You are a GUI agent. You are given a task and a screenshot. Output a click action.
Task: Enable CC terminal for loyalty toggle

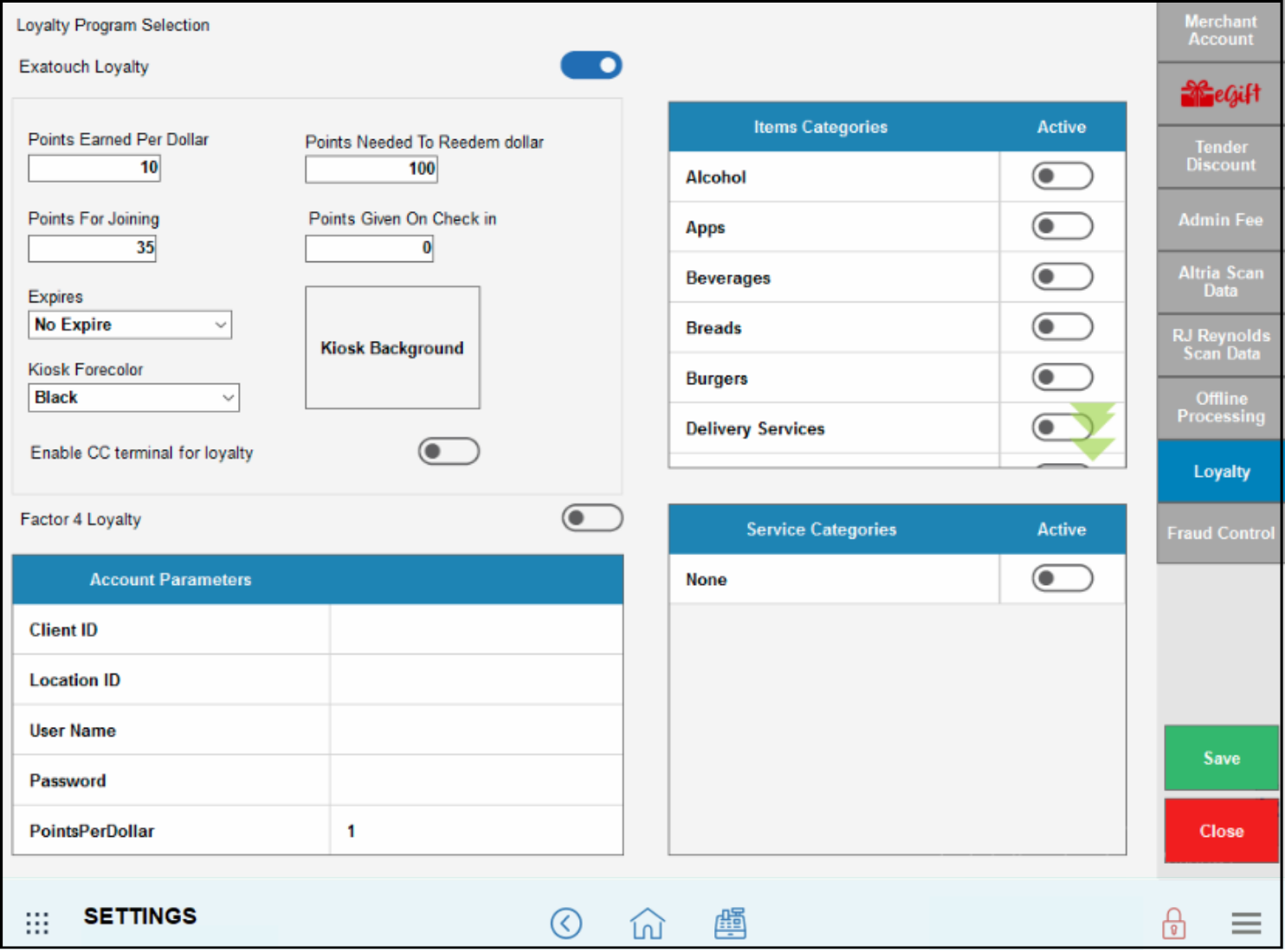tap(449, 451)
